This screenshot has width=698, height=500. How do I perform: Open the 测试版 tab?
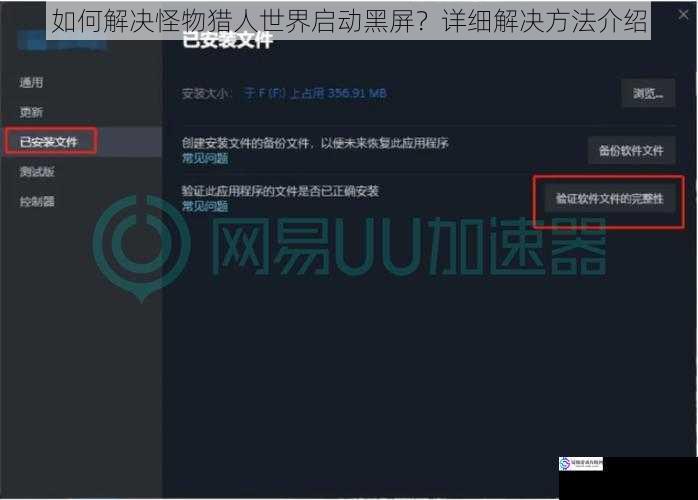(37, 172)
